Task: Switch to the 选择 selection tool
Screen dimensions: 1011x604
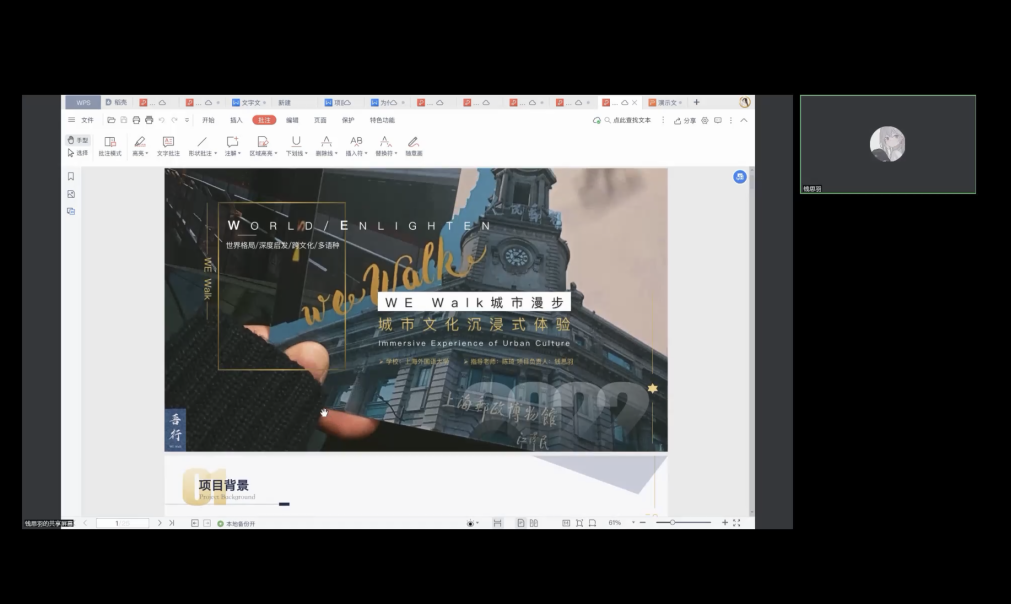Action: click(x=78, y=153)
